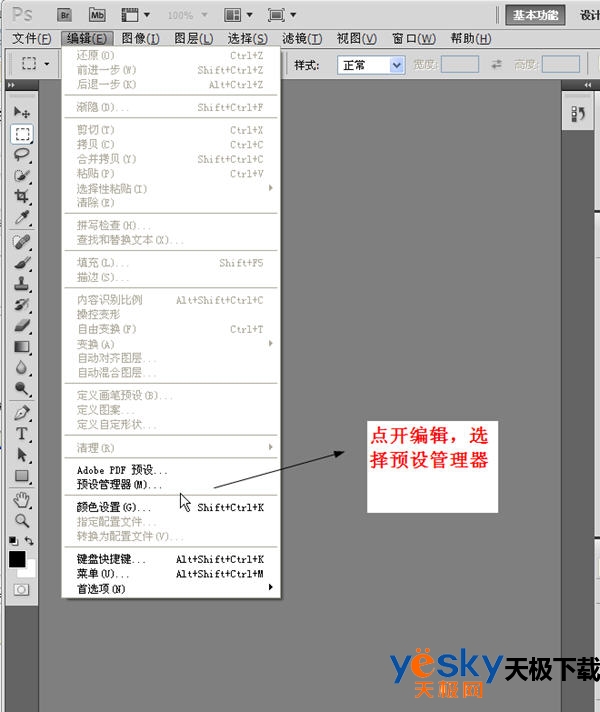Viewport: 600px width, 712px height.
Task: Click the 设计 workspace button
Action: (x=589, y=15)
